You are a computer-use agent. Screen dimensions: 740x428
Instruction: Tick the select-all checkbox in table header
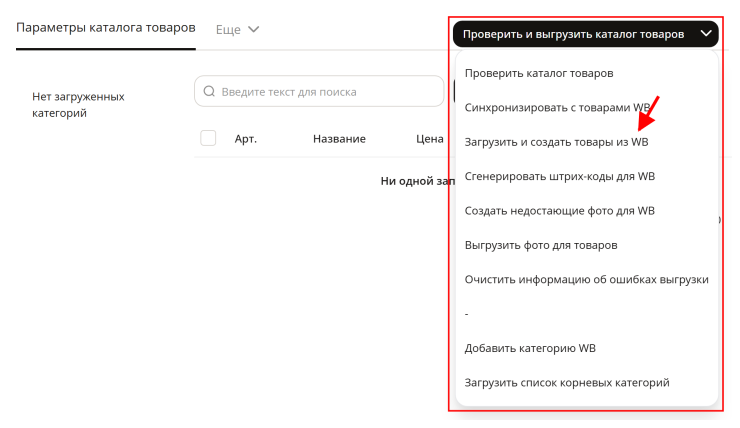[208, 138]
